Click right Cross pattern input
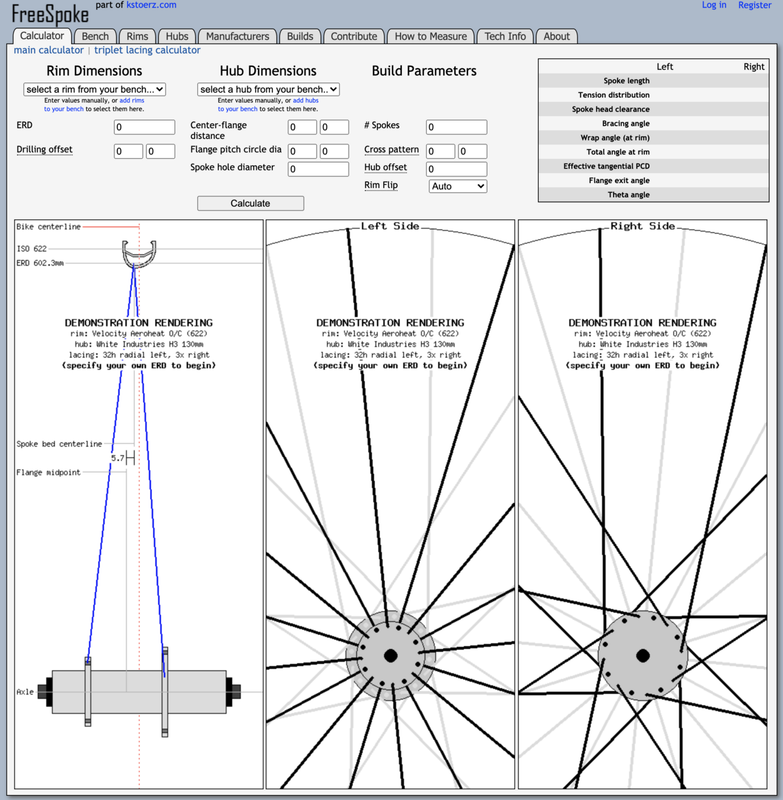 point(472,152)
